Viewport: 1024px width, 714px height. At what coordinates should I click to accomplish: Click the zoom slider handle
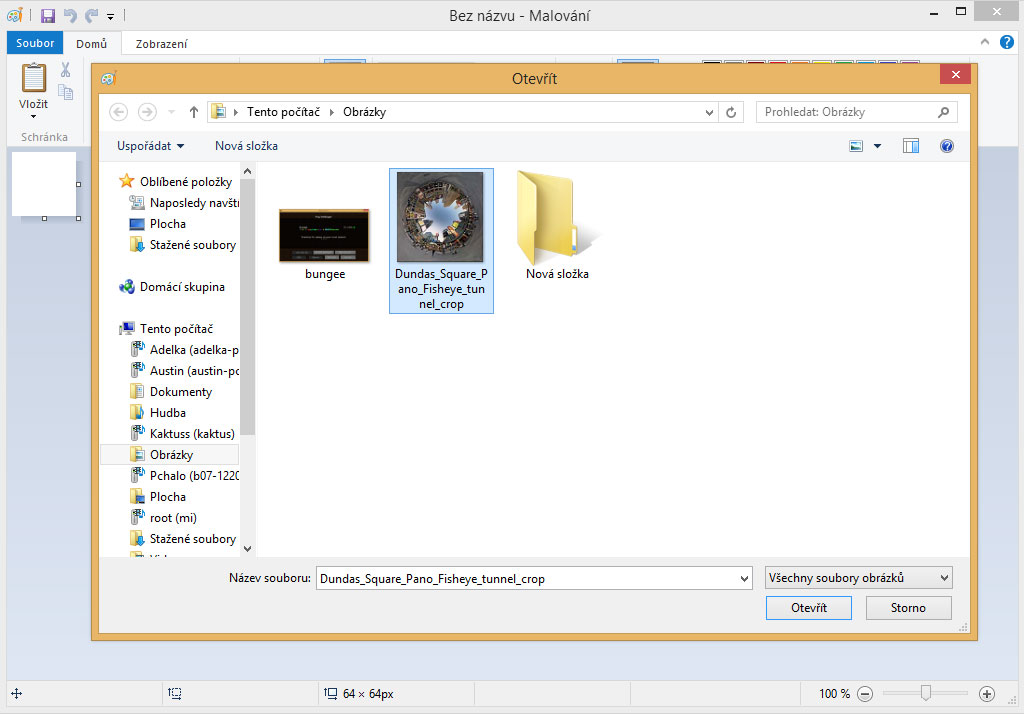click(x=925, y=692)
